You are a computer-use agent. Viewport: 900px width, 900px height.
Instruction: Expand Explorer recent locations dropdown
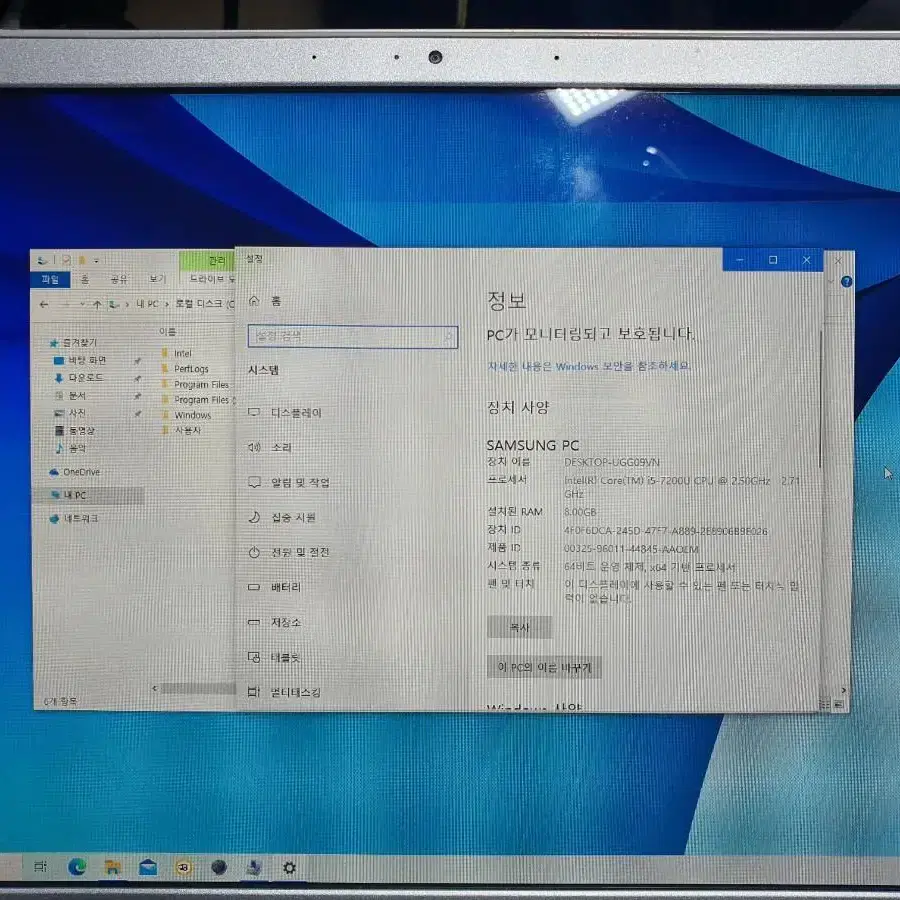(83, 304)
